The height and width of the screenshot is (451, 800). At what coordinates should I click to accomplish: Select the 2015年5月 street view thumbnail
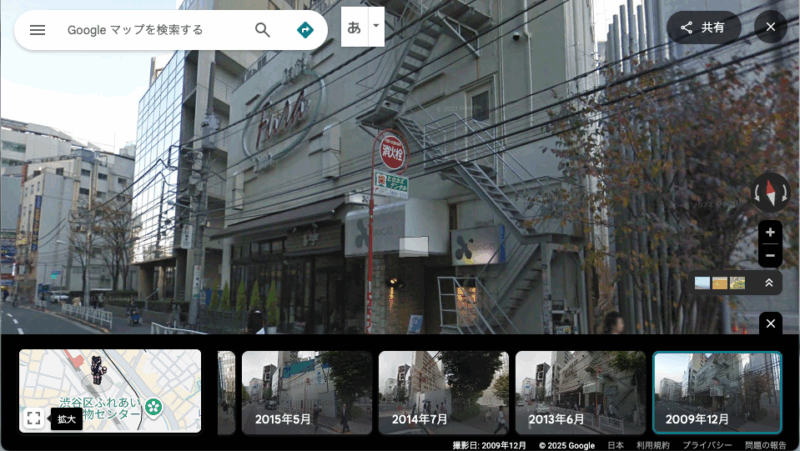(306, 392)
